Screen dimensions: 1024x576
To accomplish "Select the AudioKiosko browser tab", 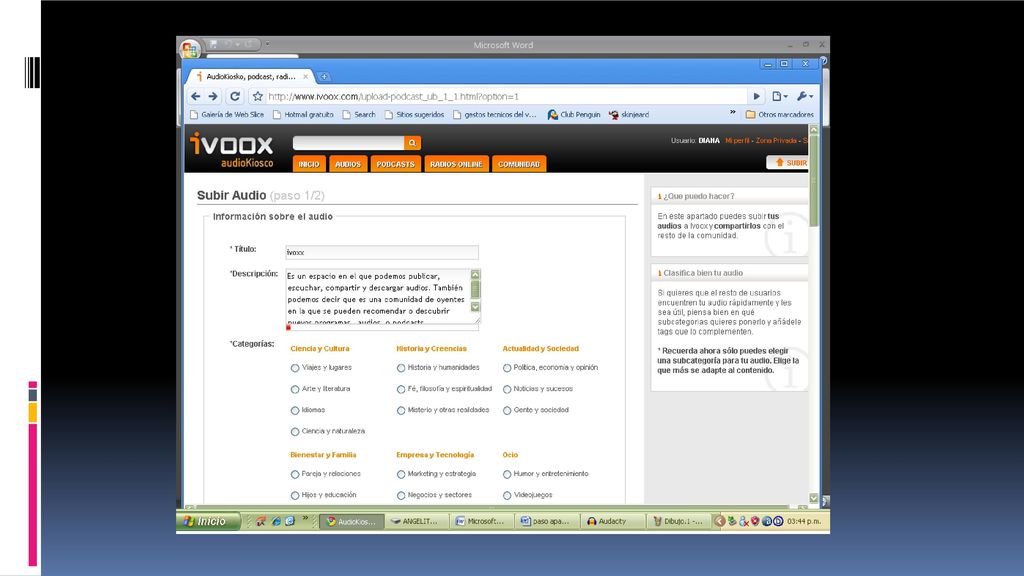I will (x=250, y=76).
